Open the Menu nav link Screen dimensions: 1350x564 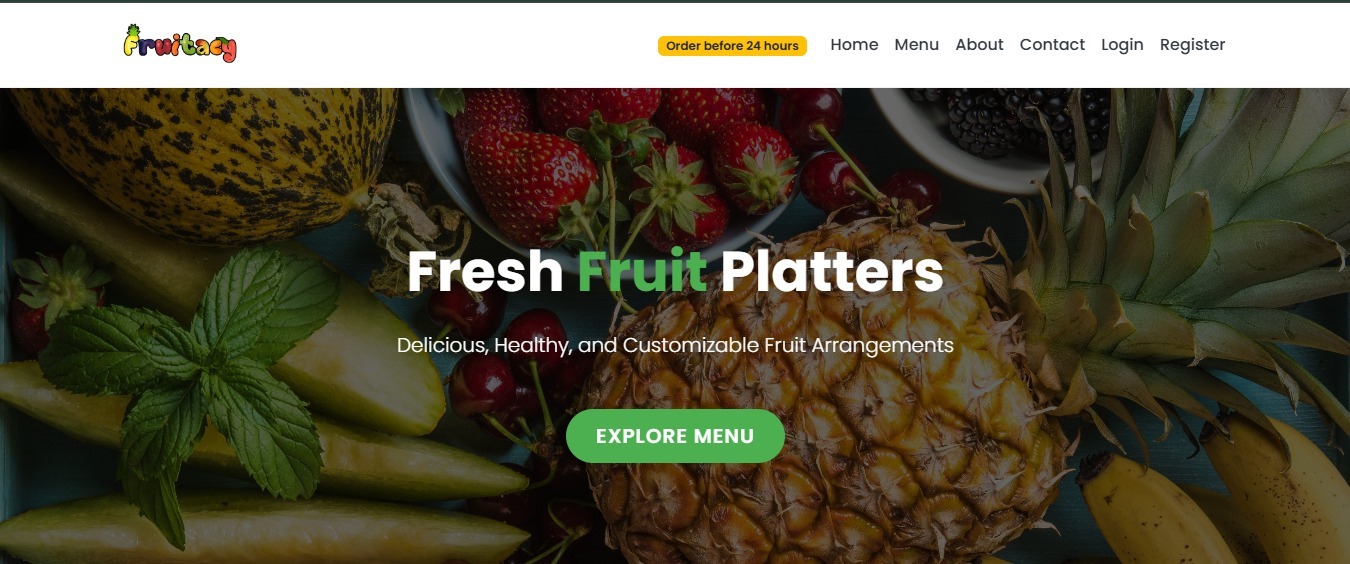pos(917,45)
